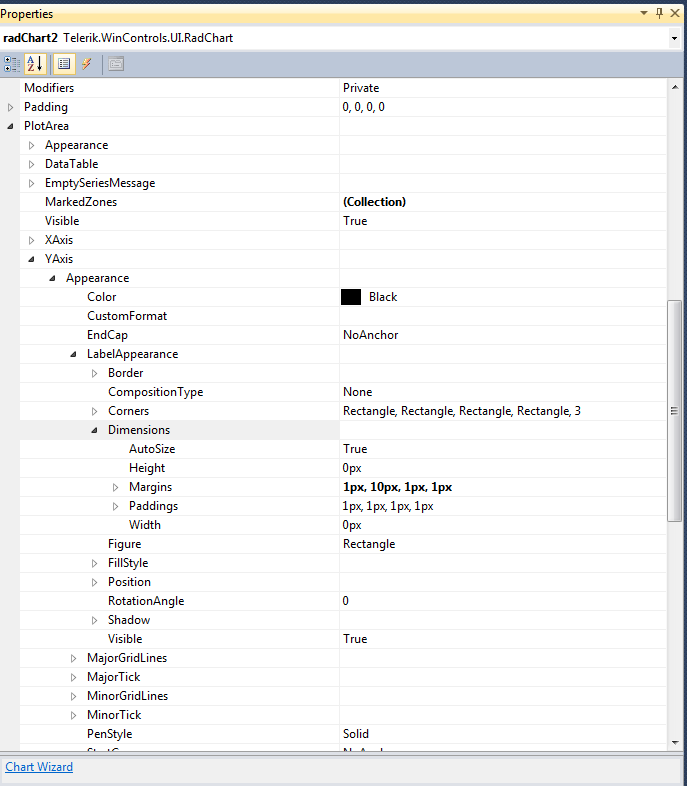Screen dimensions: 687x786
Task: Expand the FillStyle property
Action: (95, 563)
